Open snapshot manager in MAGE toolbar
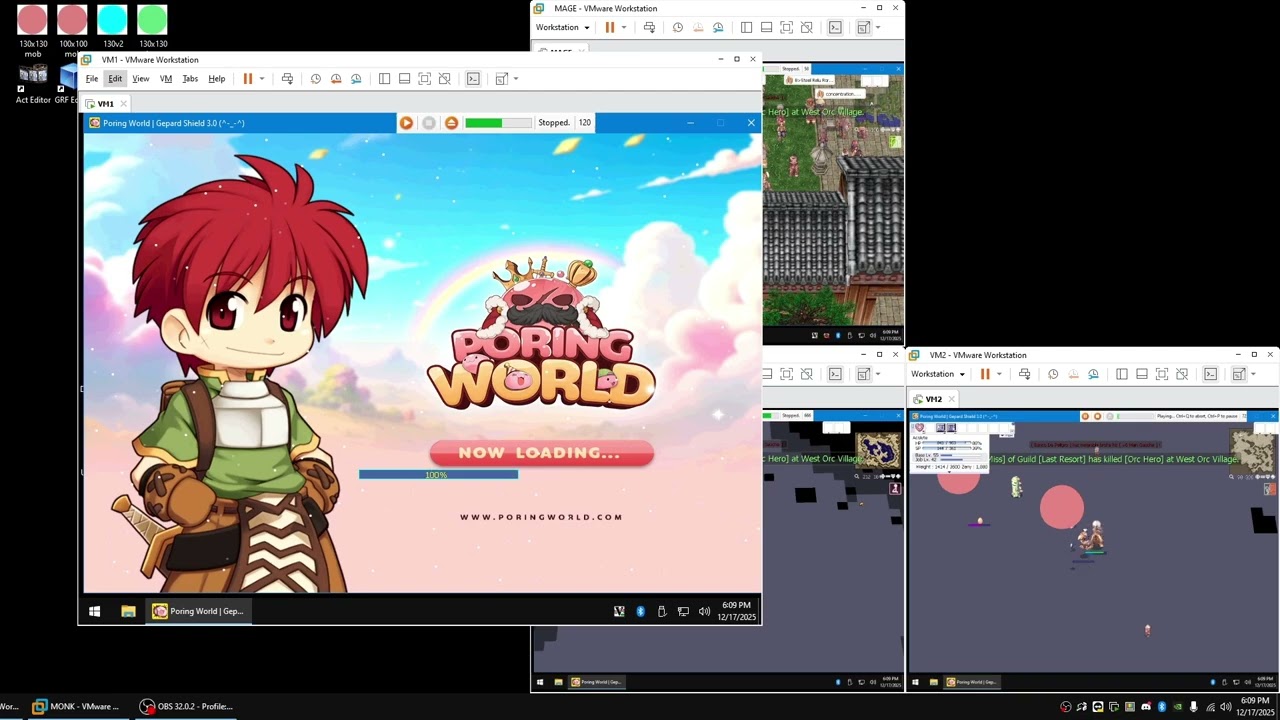Viewport: 1280px width, 720px height. coord(718,28)
